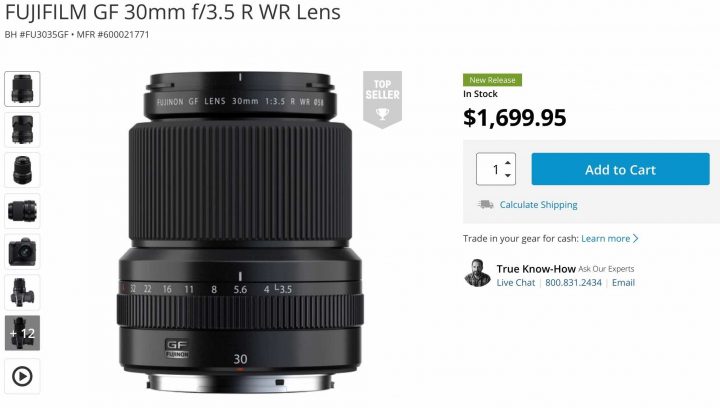The width and height of the screenshot is (720, 408).
Task: Select the angled top-view lens thumbnail
Action: (x=22, y=170)
